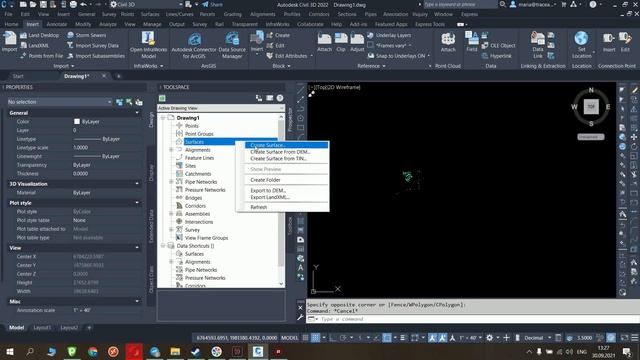This screenshot has width=640, height=360.
Task: Open File Explorer from the taskbar
Action: click(x=175, y=351)
